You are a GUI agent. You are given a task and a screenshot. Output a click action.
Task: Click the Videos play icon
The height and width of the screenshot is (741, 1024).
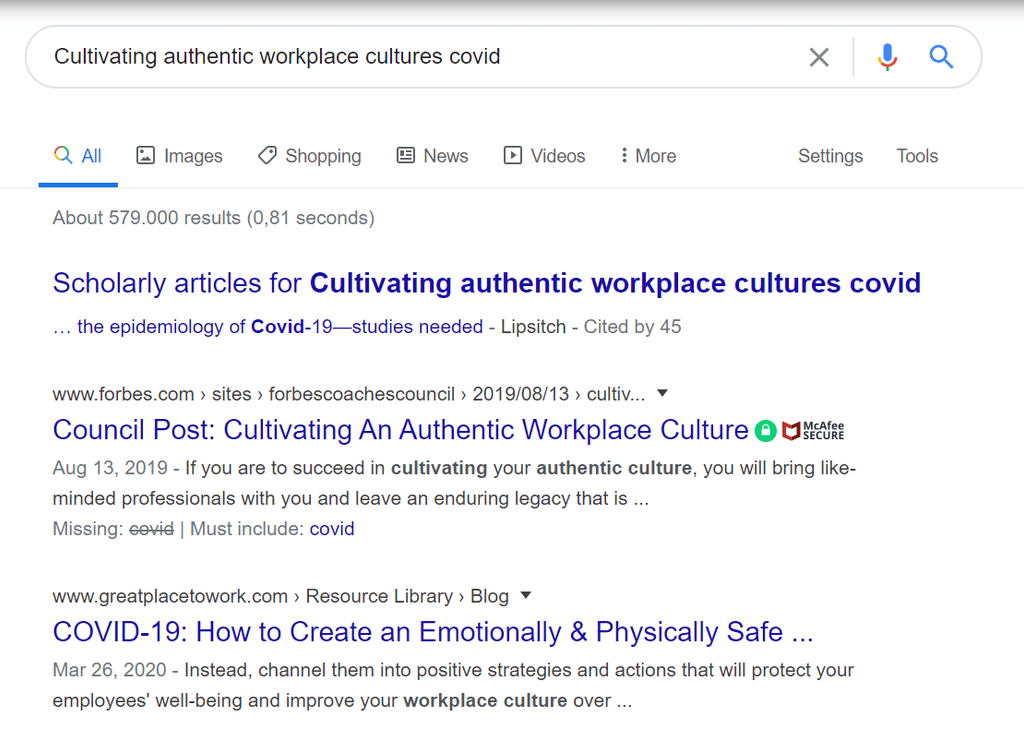(x=513, y=155)
